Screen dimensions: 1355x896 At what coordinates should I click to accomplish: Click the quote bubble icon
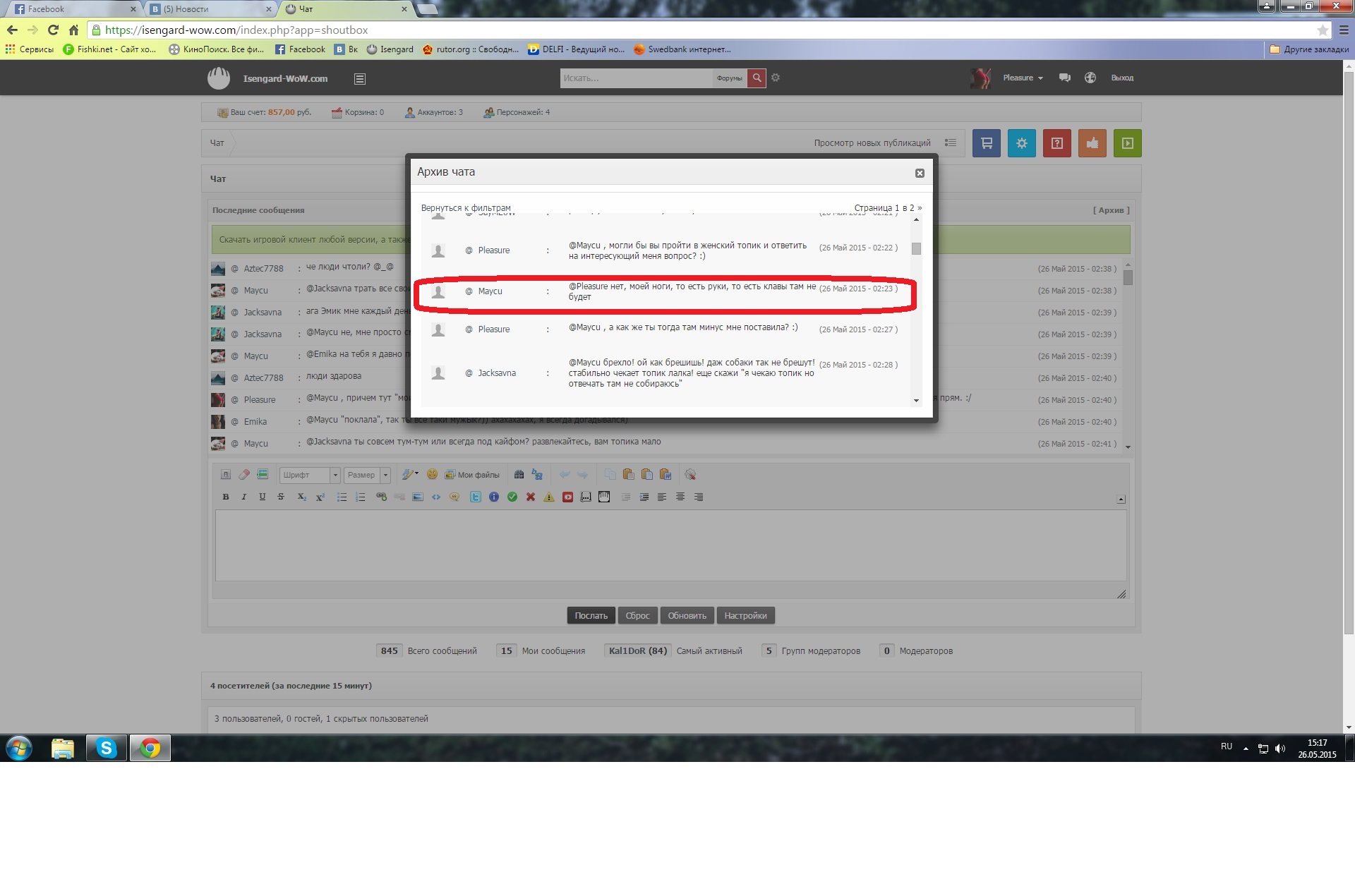point(454,497)
